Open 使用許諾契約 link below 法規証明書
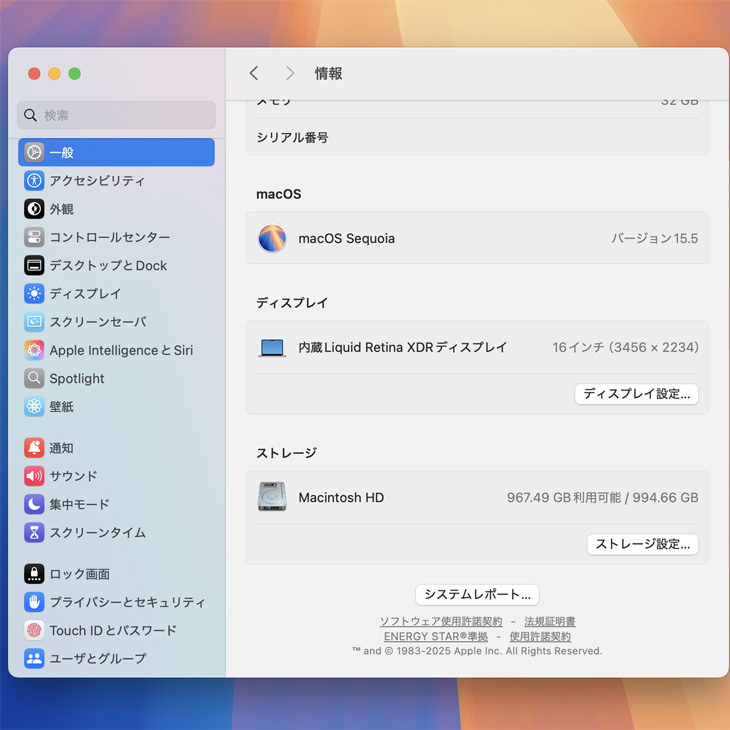 pyautogui.click(x=540, y=636)
